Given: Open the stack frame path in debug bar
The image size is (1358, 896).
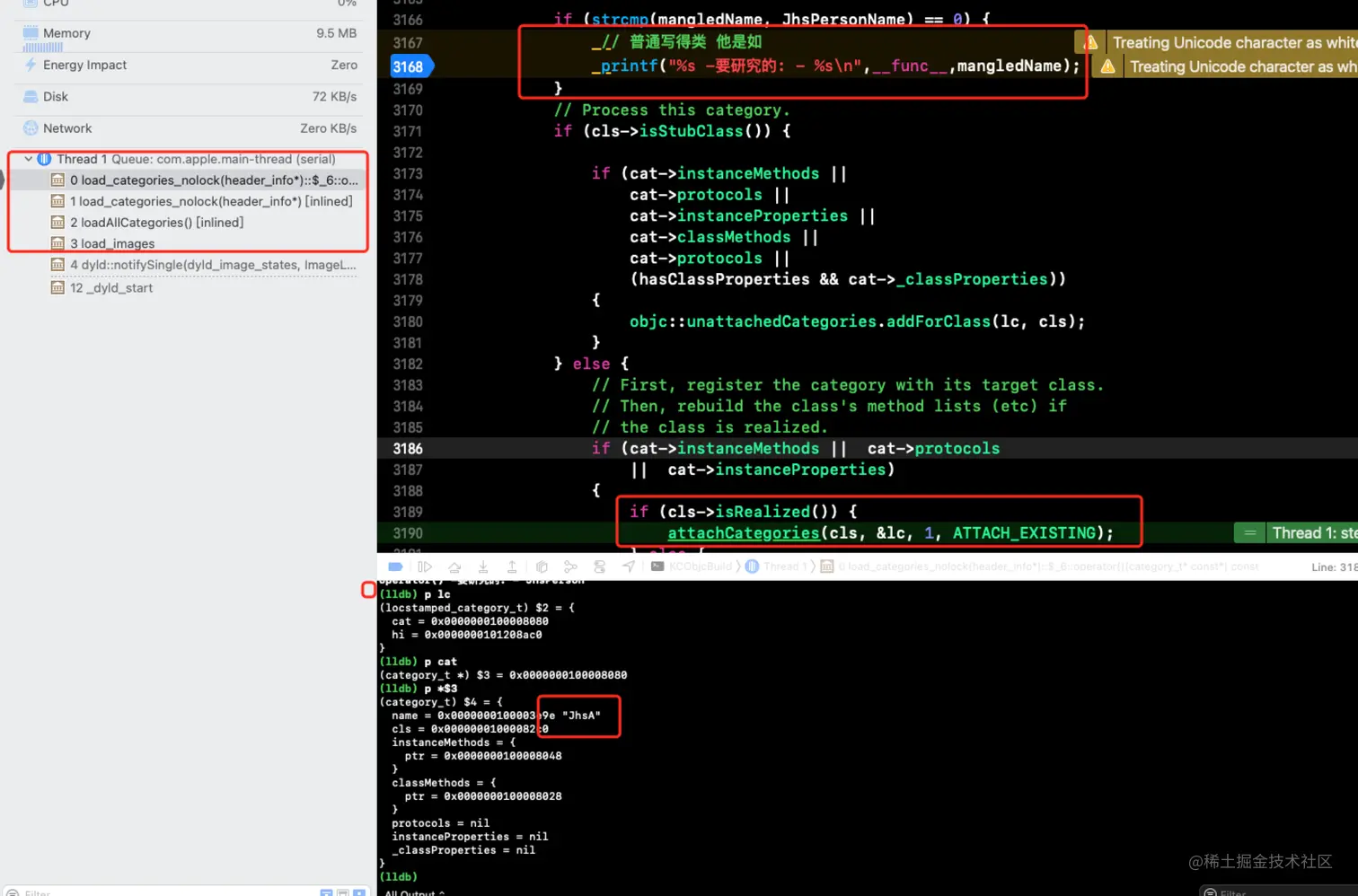Looking at the screenshot, I should [1039, 567].
